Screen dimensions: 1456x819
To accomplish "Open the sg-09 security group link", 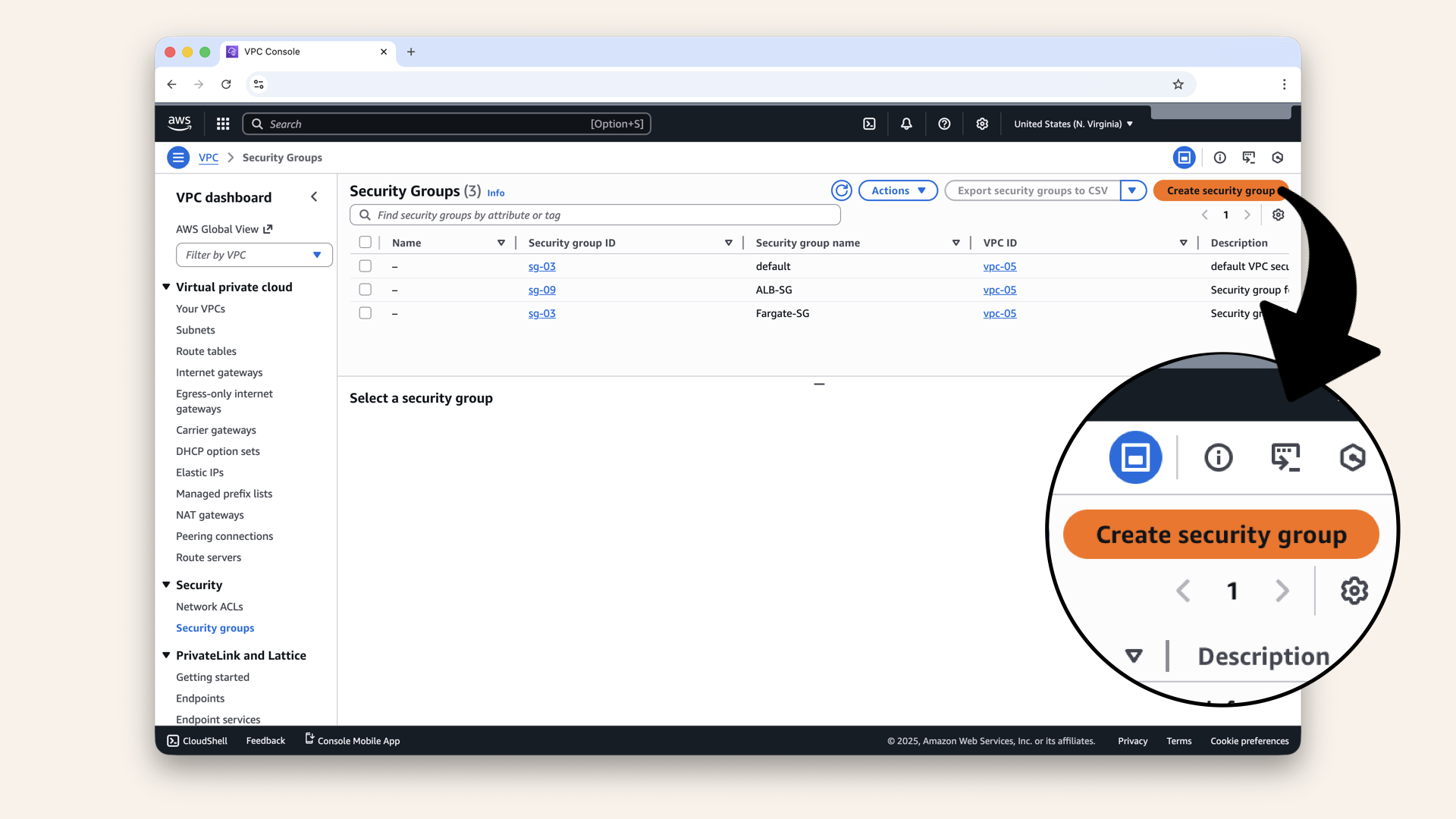I will 541,290.
